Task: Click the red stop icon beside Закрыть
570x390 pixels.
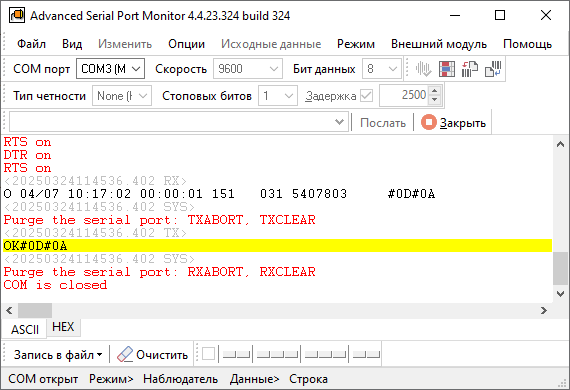Action: [x=428, y=122]
